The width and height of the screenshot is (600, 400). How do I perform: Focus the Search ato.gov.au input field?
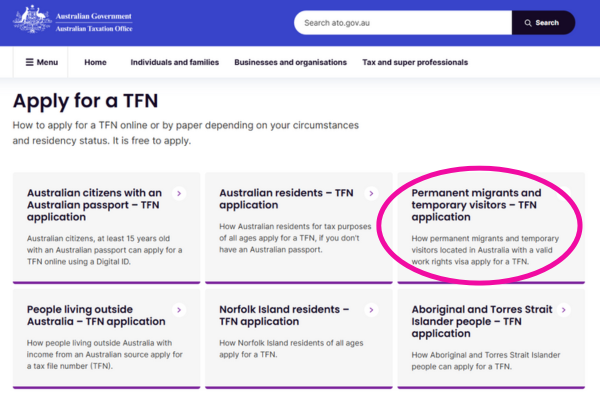(400, 22)
